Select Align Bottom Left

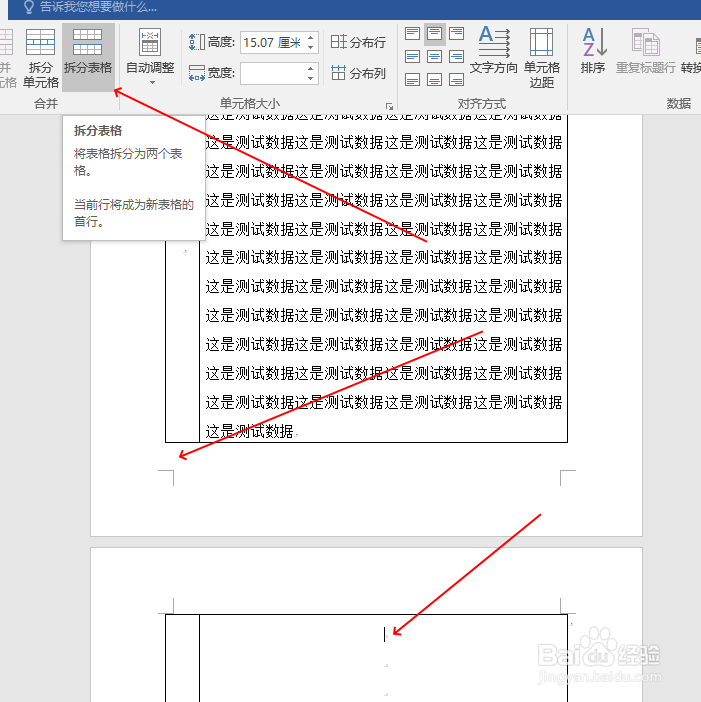pyautogui.click(x=412, y=80)
